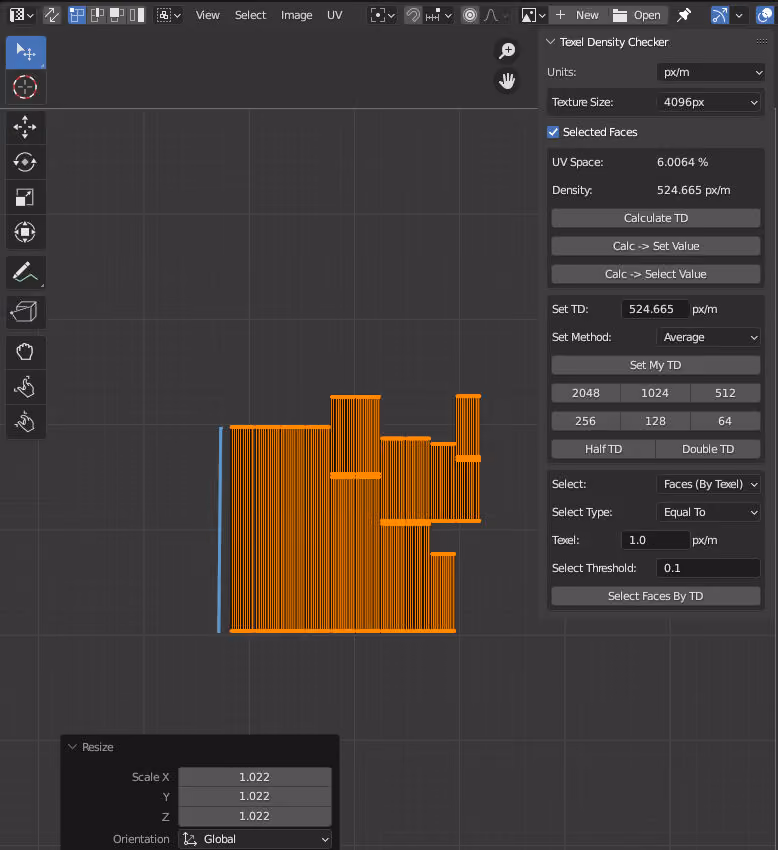Open the Units px/m dropdown
Viewport: 778px width, 850px height.
[x=711, y=72]
